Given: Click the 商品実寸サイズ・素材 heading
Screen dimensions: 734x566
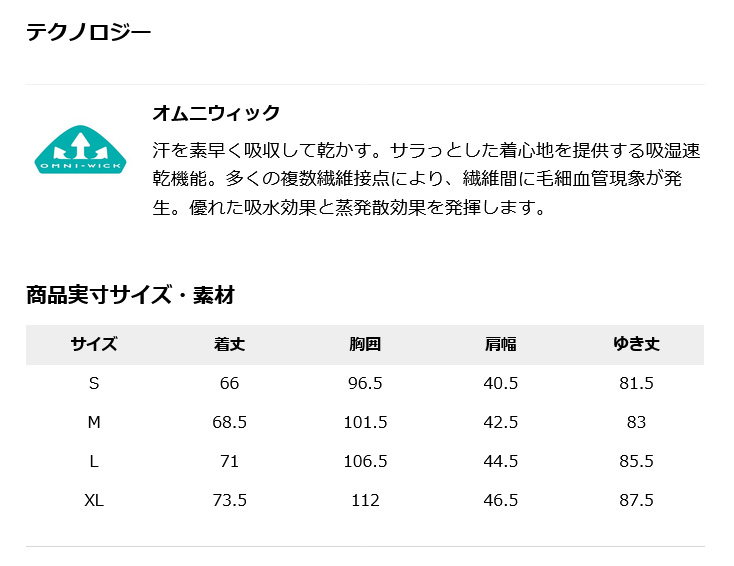Looking at the screenshot, I should click(x=130, y=295).
